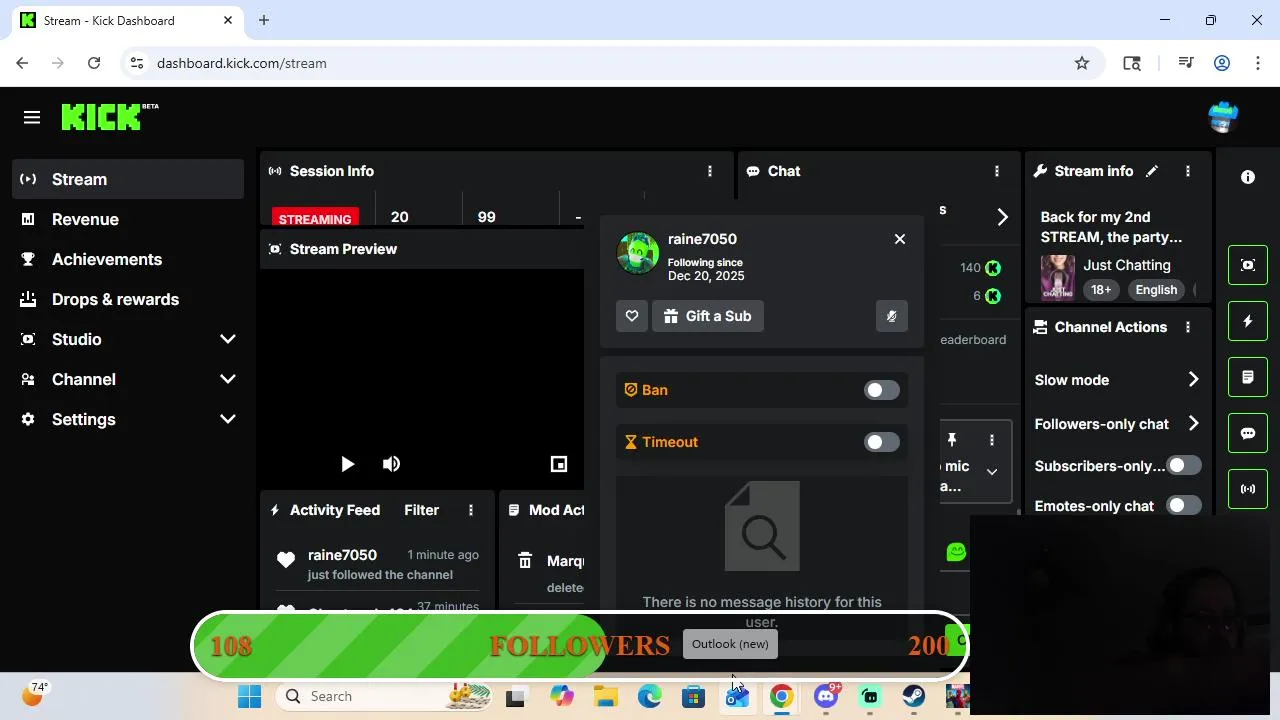Image resolution: width=1280 pixels, height=720 pixels.
Task: Toggle Subscribers-only chat switch
Action: tap(1184, 465)
